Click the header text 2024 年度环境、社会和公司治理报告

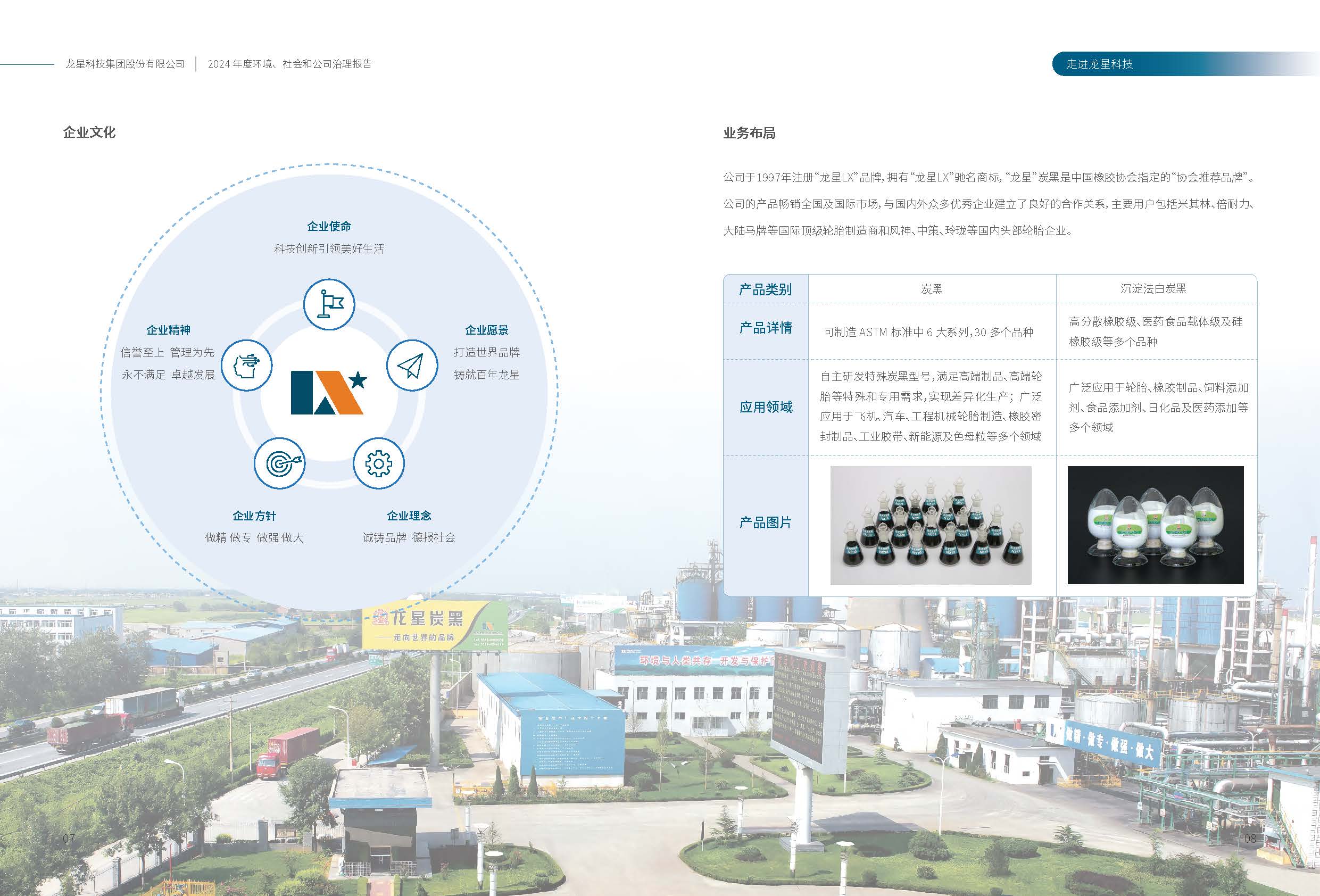coord(289,64)
